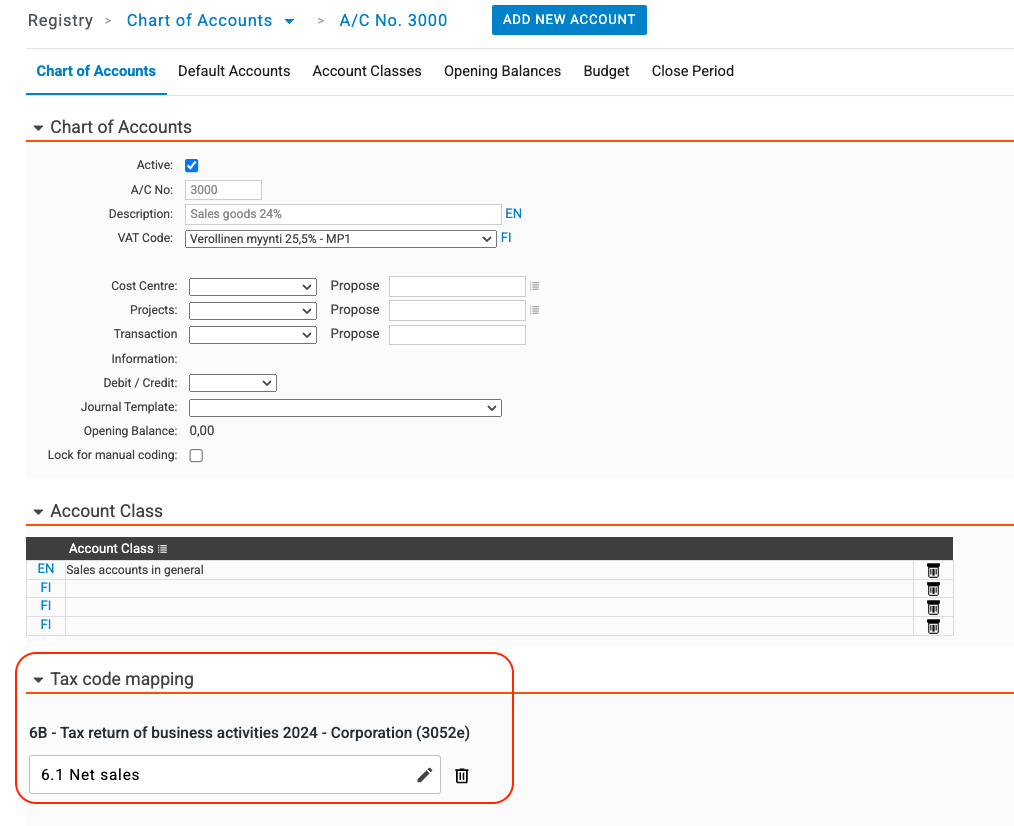Click the list icon in Account Class column header
The image size is (1014, 826).
pos(163,549)
